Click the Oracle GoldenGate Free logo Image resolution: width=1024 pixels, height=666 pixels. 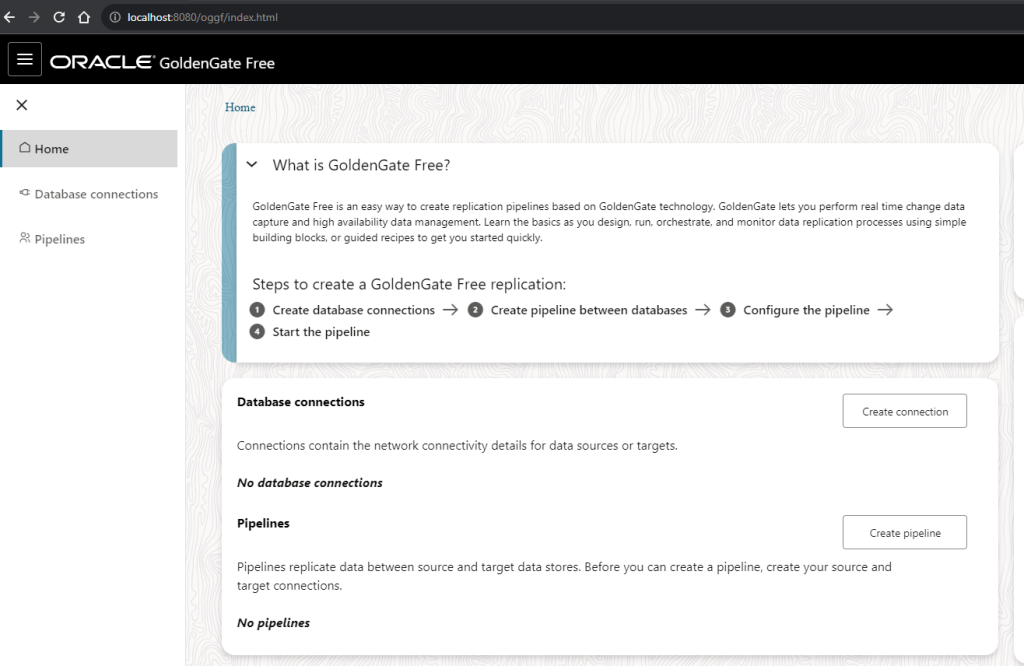click(162, 62)
